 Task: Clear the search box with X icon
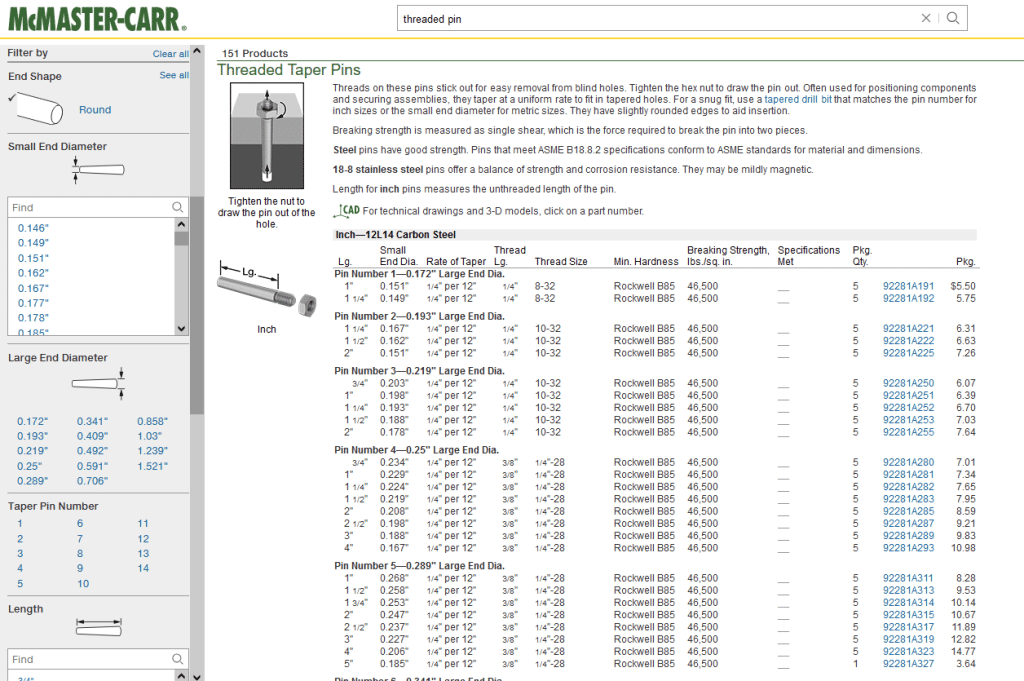[926, 18]
